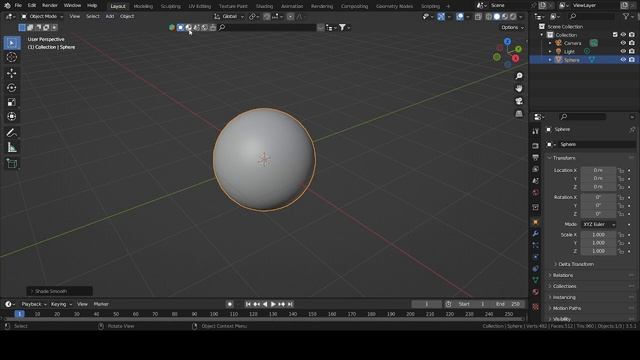Open the File menu
The width and height of the screenshot is (640, 360).
pos(18,5)
